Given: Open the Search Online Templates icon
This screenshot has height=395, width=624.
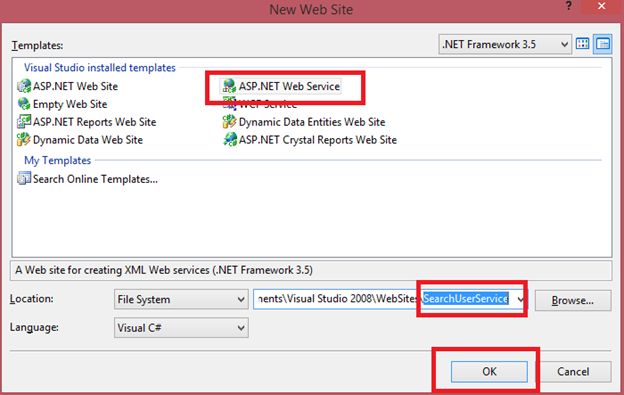Looking at the screenshot, I should [24, 178].
